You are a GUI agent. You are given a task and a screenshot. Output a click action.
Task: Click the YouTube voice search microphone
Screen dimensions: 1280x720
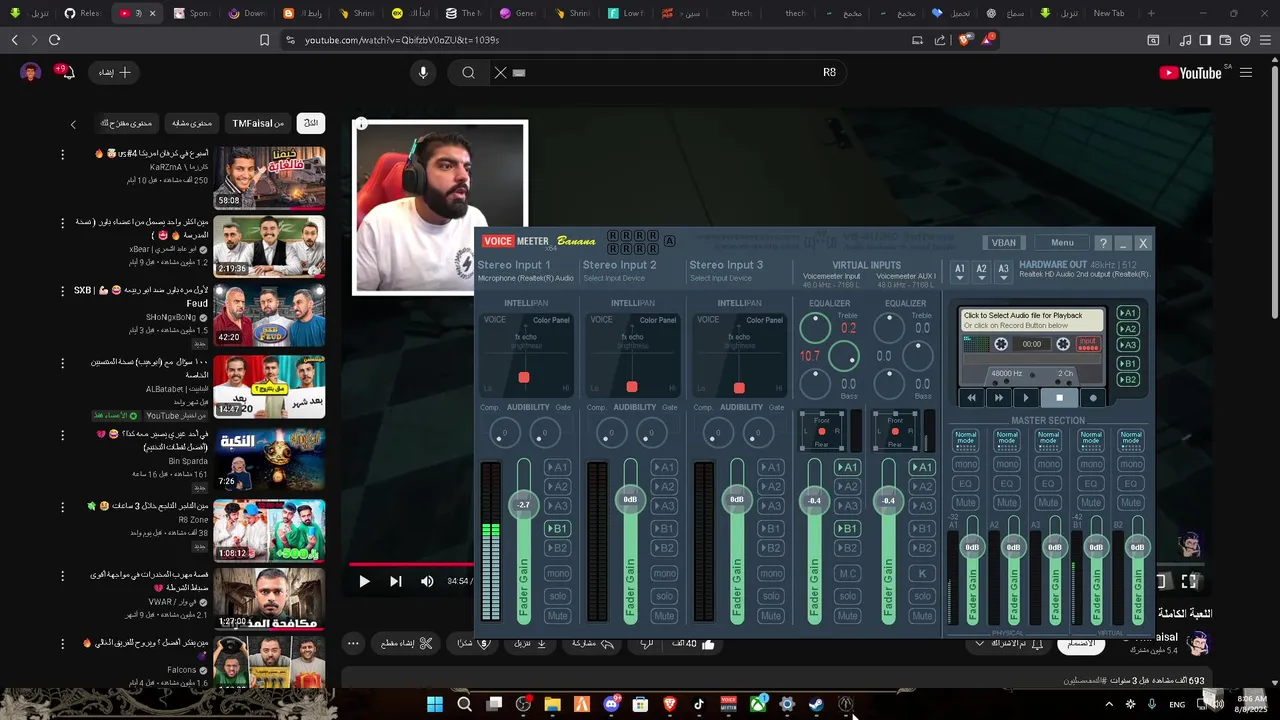click(x=423, y=72)
